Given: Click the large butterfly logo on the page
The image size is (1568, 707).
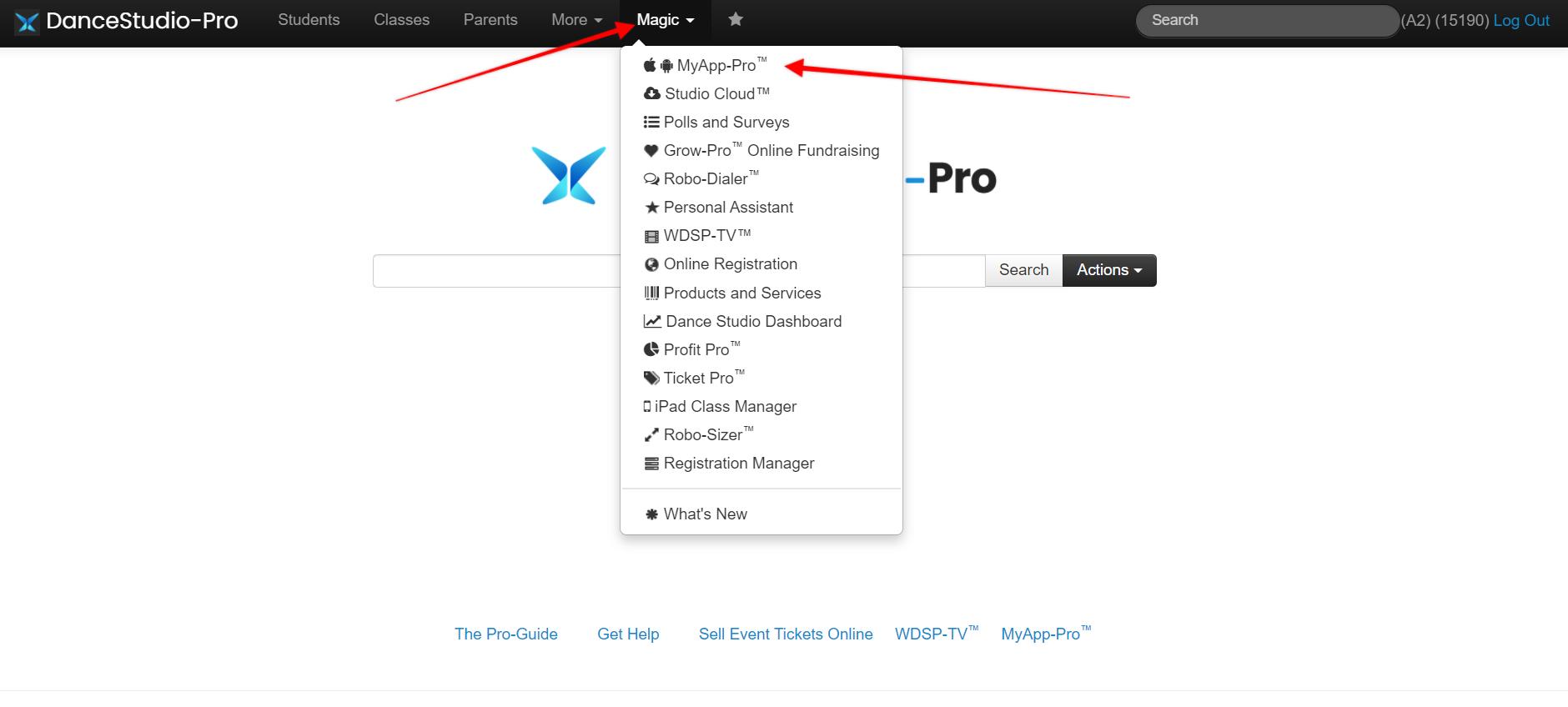Looking at the screenshot, I should [x=569, y=175].
